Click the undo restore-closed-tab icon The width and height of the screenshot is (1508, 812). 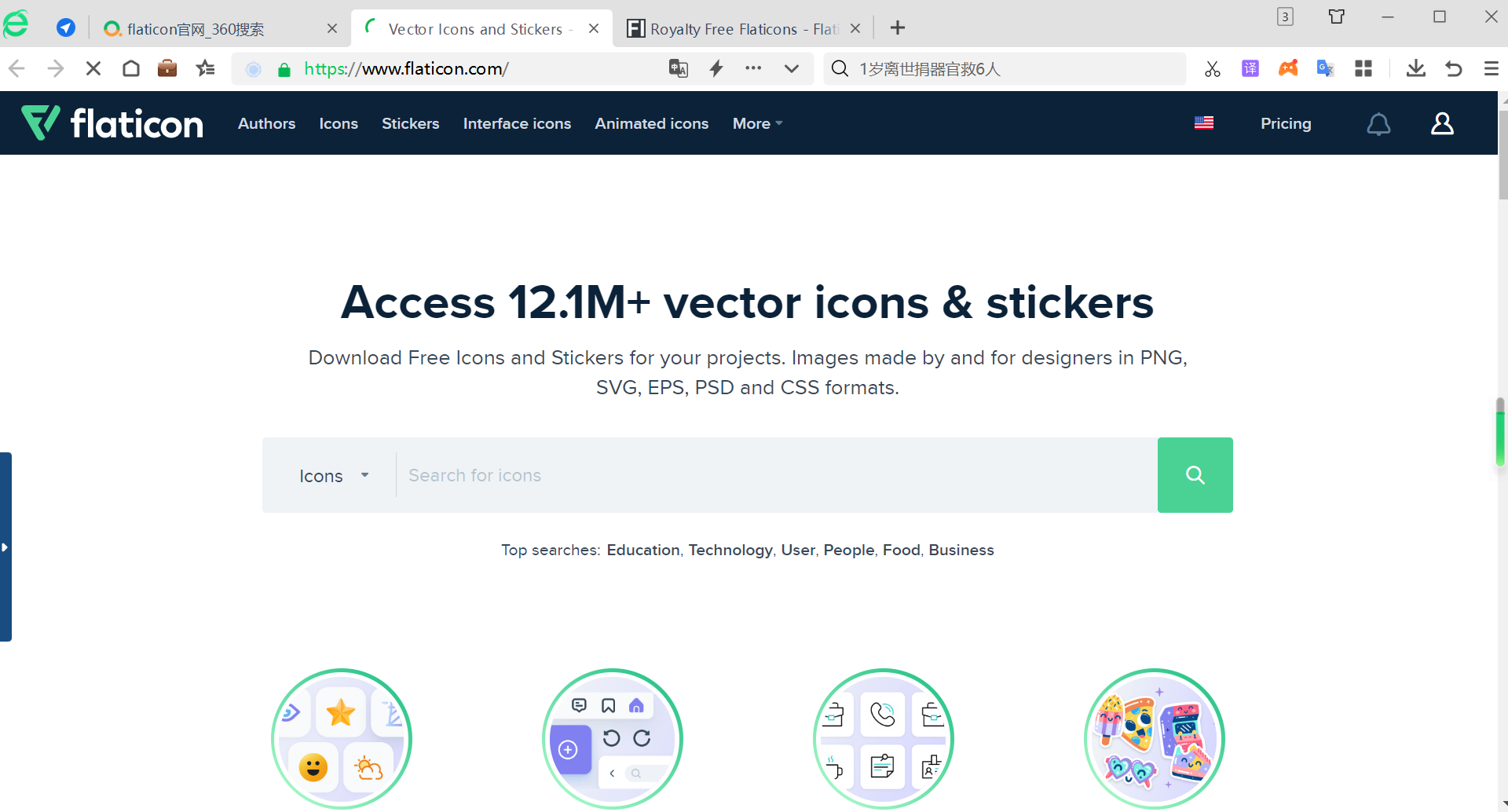1454,69
